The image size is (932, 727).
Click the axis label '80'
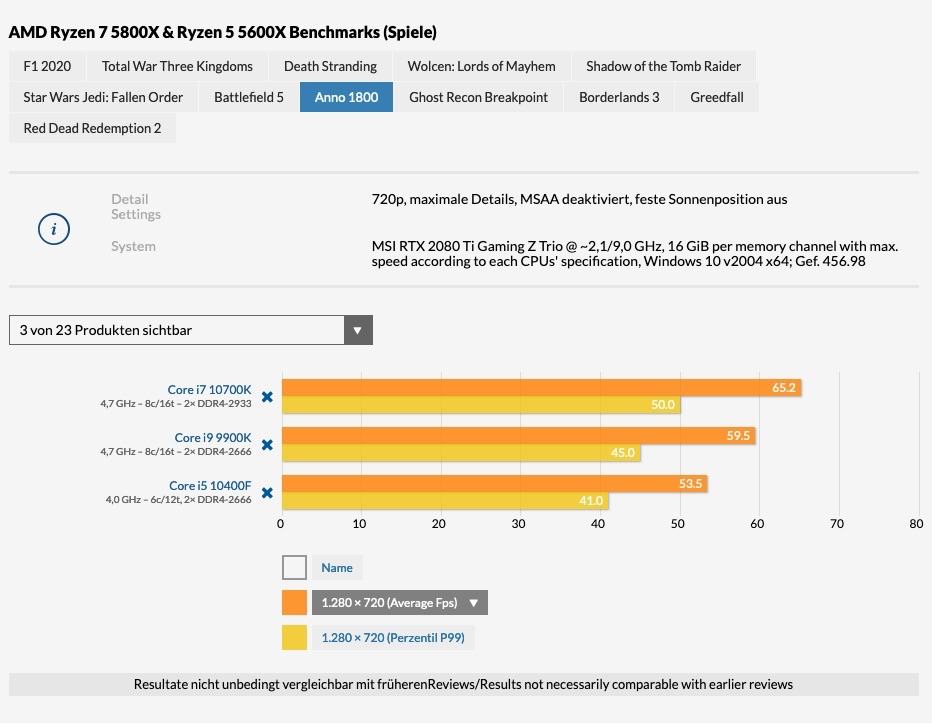(x=916, y=524)
